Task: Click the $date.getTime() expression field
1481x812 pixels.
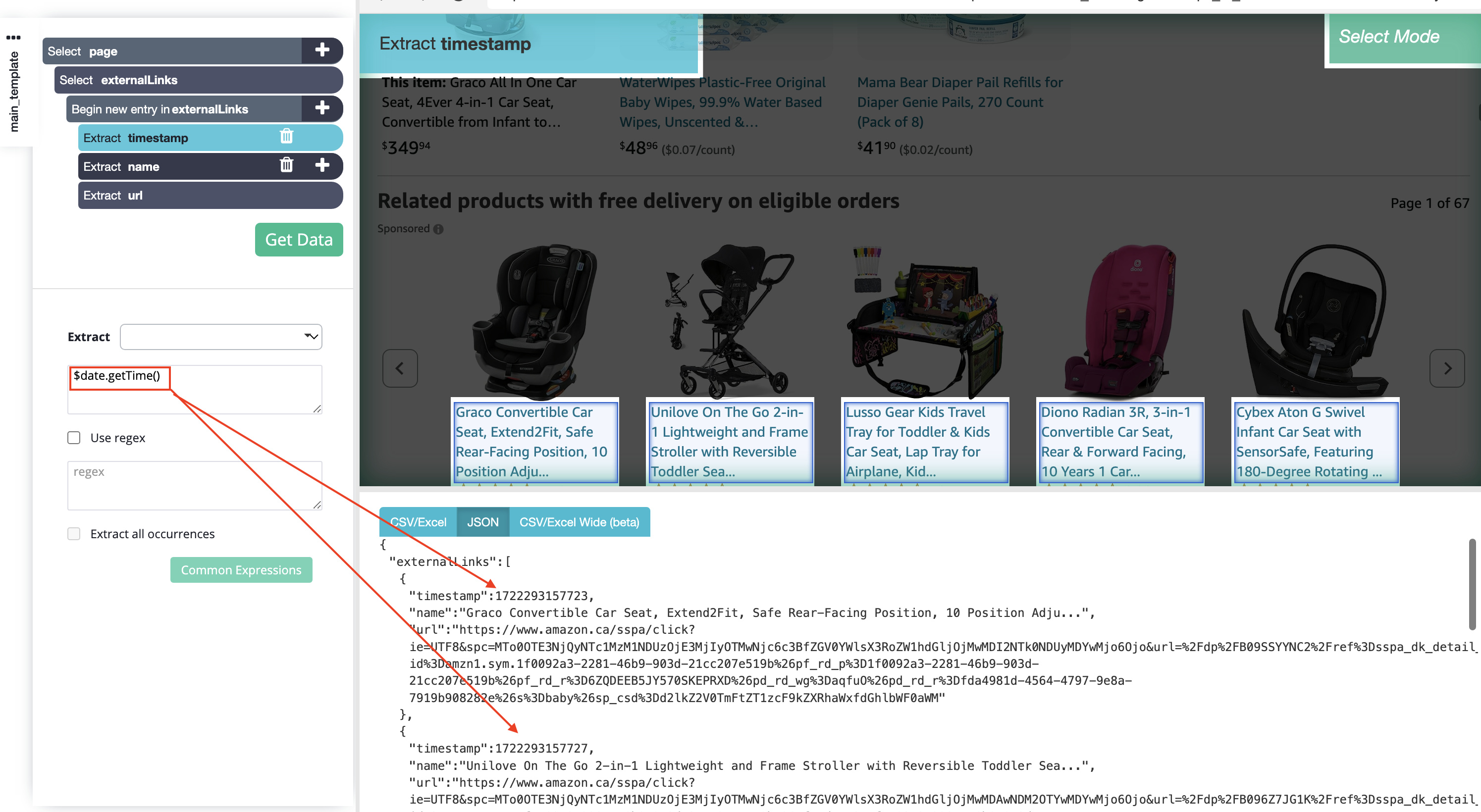Action: click(x=194, y=389)
